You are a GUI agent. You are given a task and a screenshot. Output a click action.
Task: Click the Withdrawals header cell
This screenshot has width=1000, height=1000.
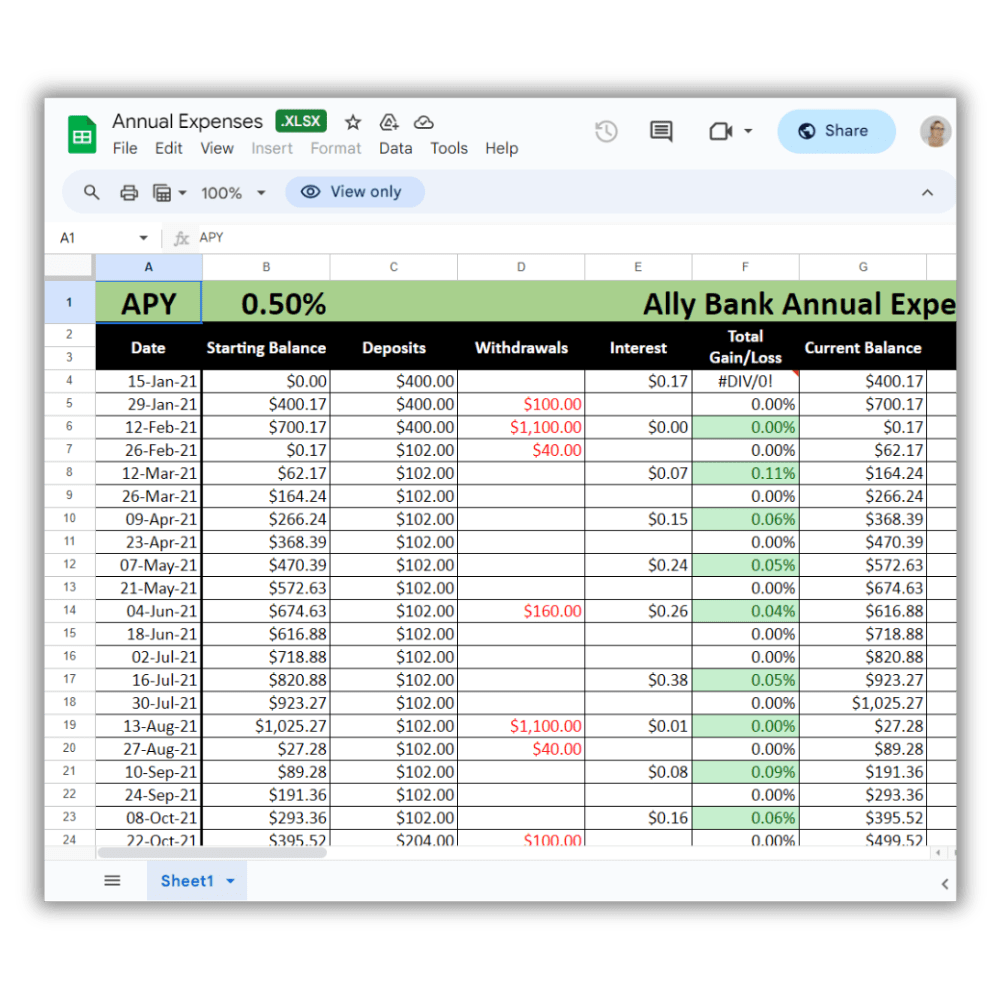tap(521, 348)
